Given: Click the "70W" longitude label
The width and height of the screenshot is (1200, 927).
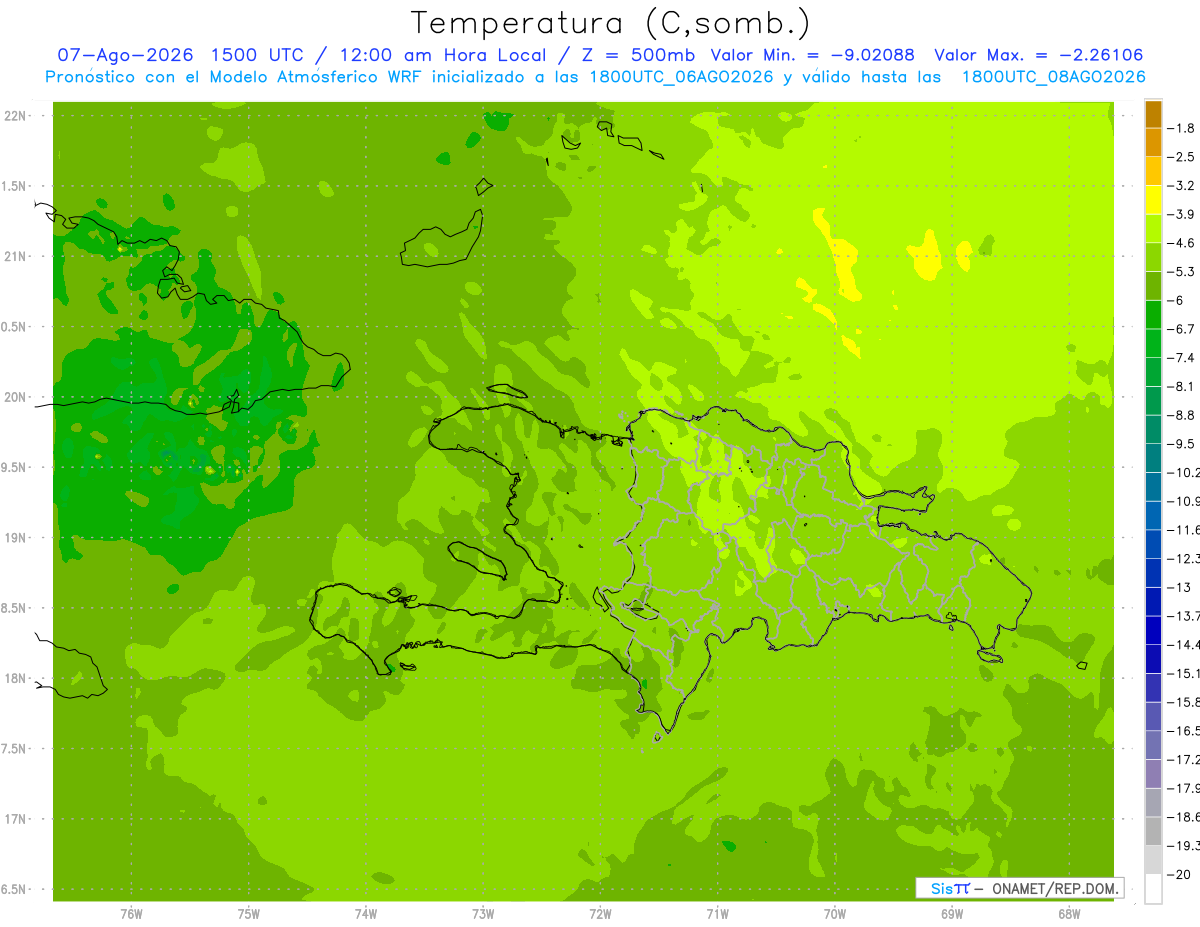Looking at the screenshot, I should (x=835, y=913).
